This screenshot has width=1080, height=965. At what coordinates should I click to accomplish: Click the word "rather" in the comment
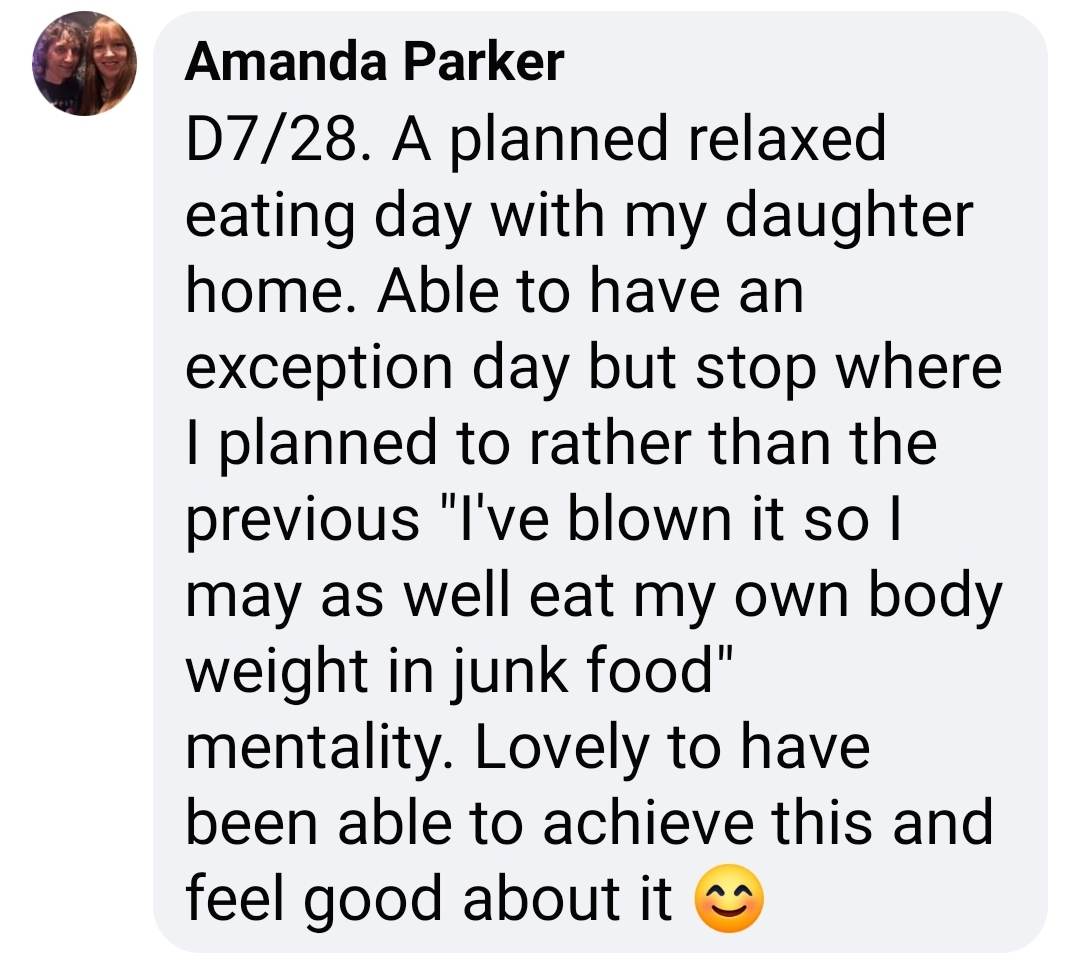pos(610,444)
